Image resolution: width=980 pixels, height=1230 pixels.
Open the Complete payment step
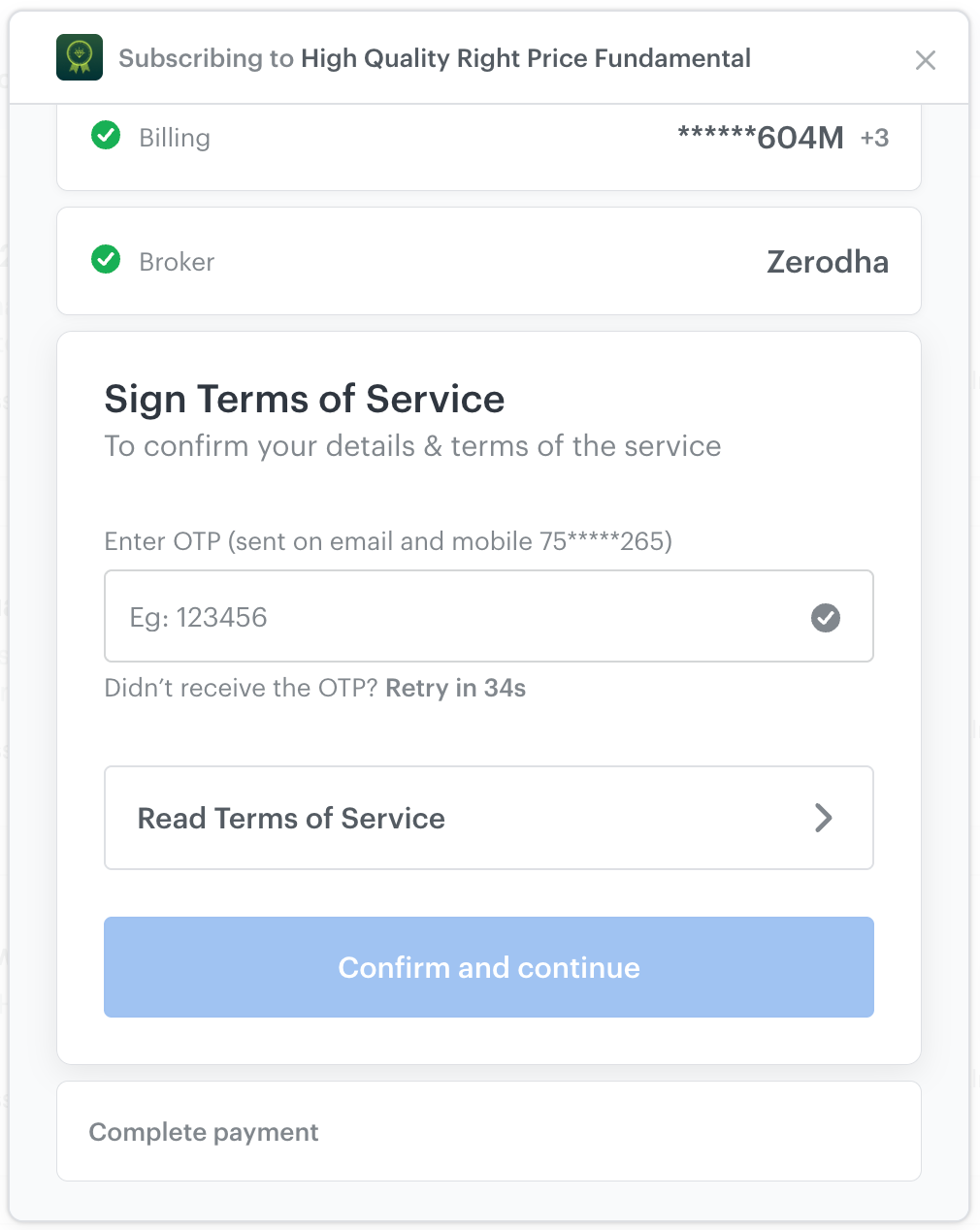(x=489, y=1131)
